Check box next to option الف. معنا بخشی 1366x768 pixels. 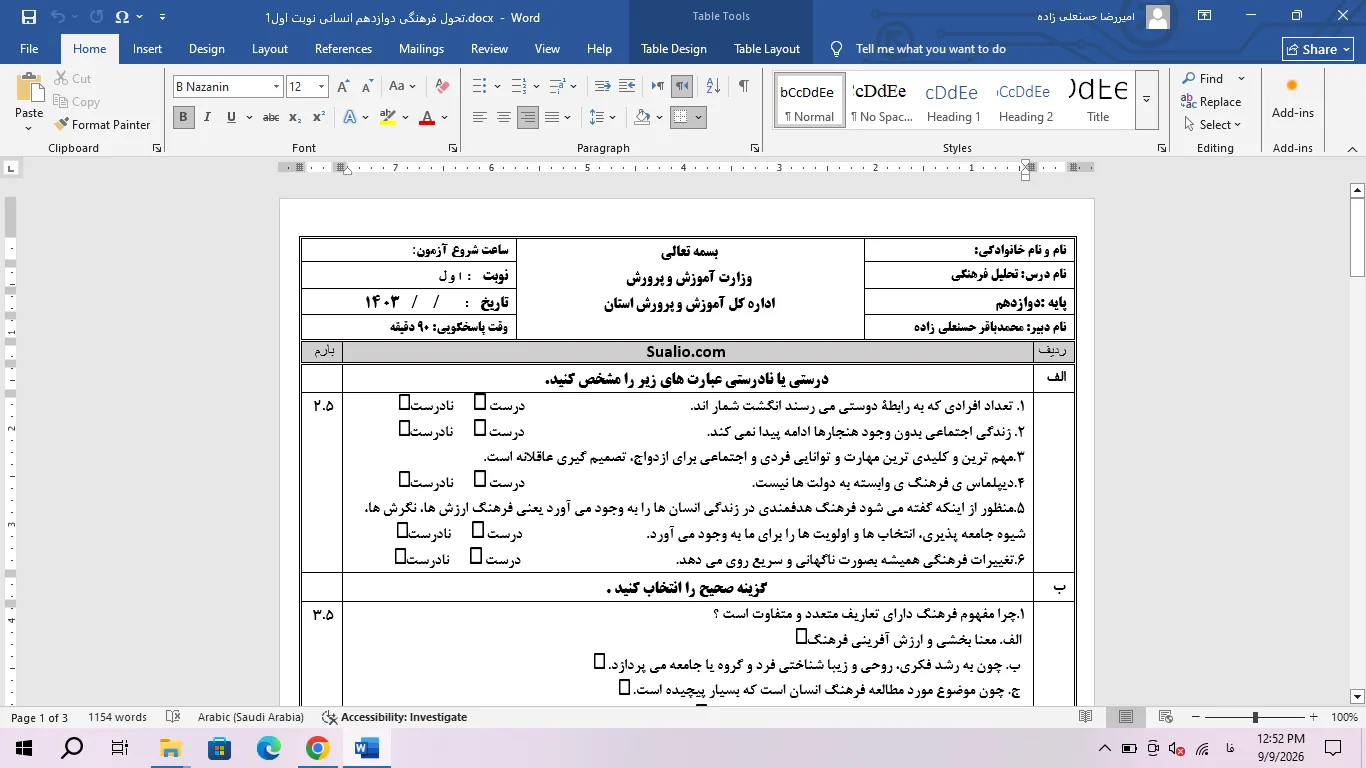(x=801, y=636)
